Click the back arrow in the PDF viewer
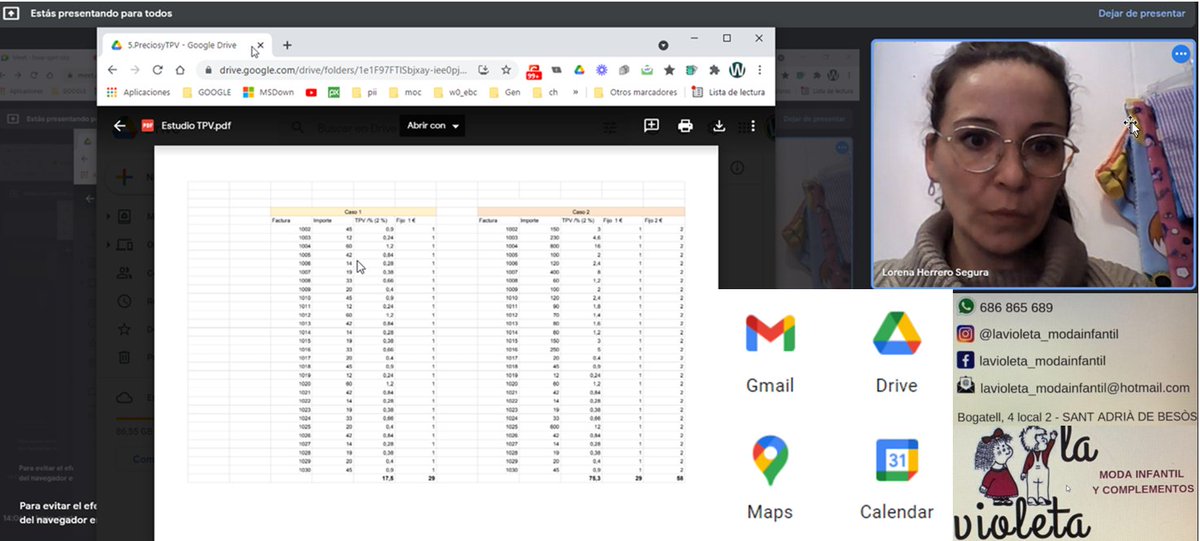 [x=120, y=126]
